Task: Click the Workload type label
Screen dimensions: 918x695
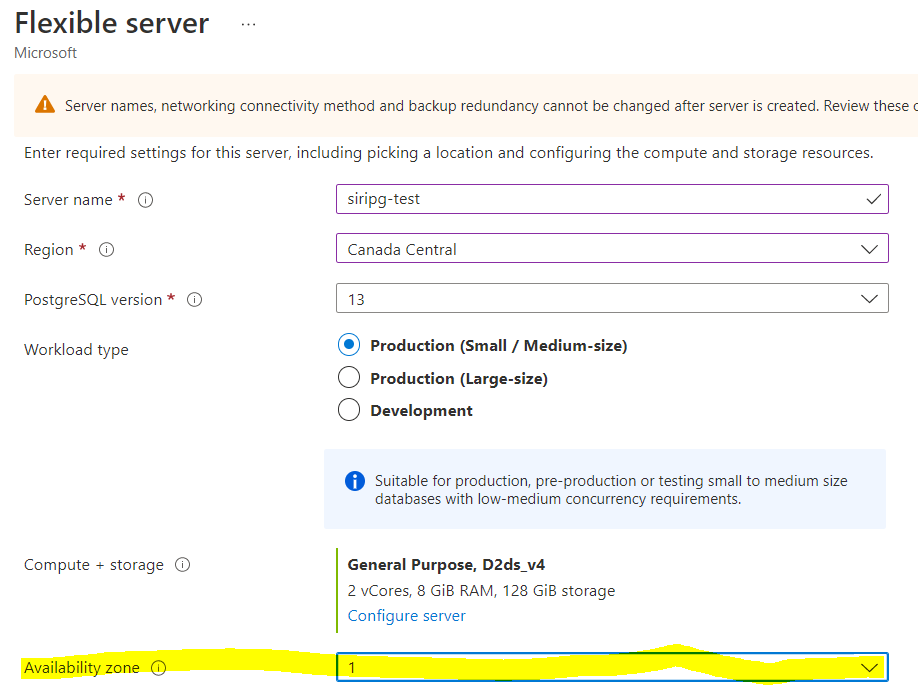Action: pos(76,349)
